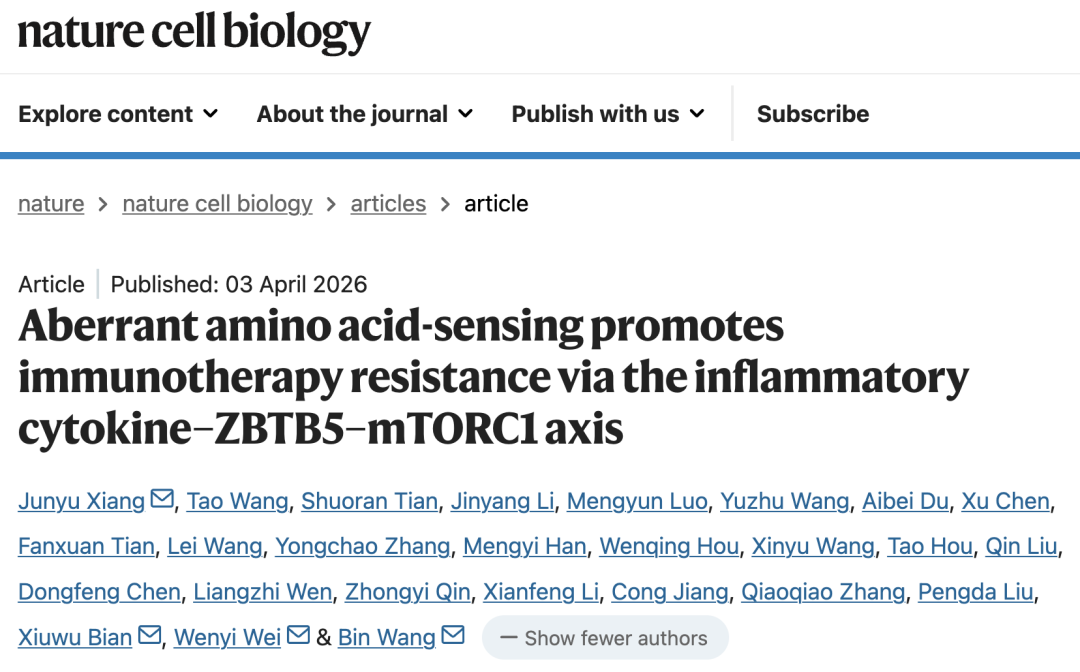
Task: Click envelope icon beside Wenyi Wei
Action: [298, 636]
